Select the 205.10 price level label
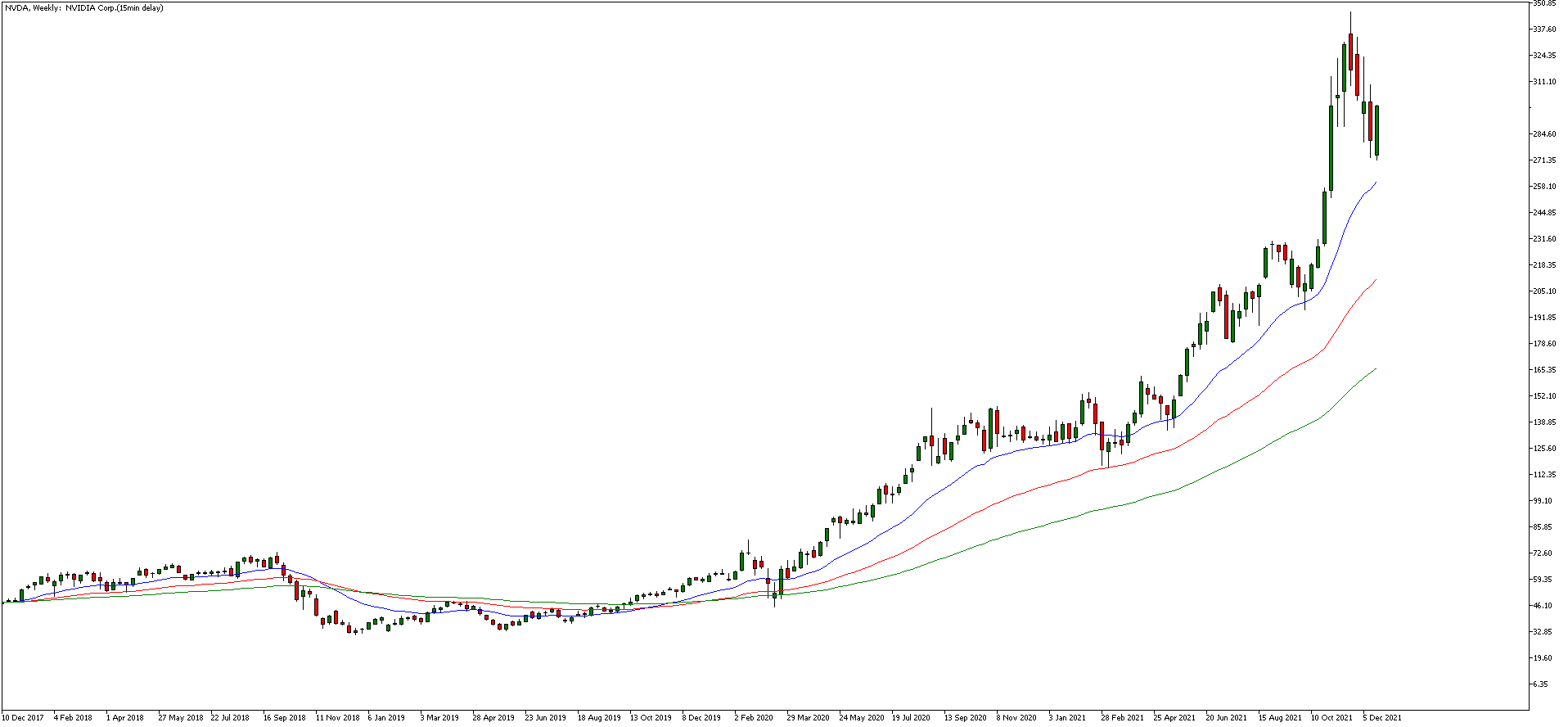This screenshot has height=727, width=1568. coord(1544,291)
